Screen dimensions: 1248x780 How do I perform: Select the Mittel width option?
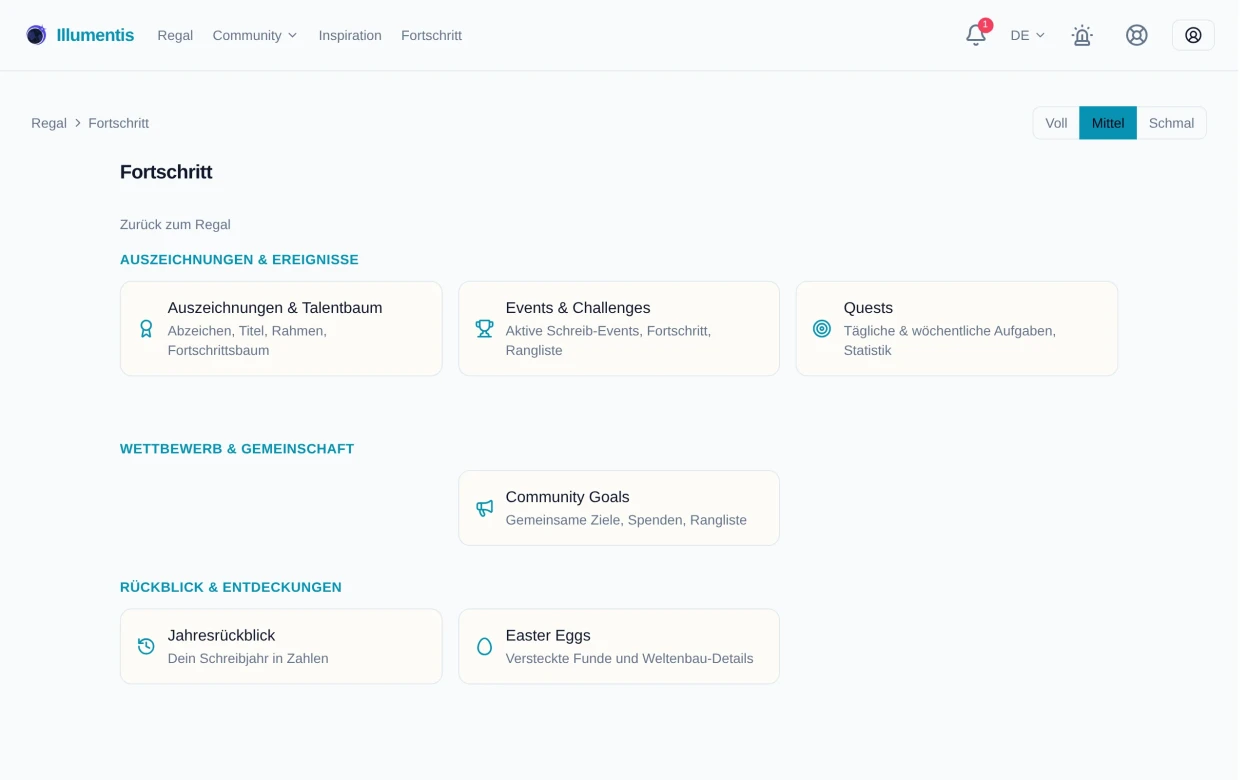[x=1108, y=123]
